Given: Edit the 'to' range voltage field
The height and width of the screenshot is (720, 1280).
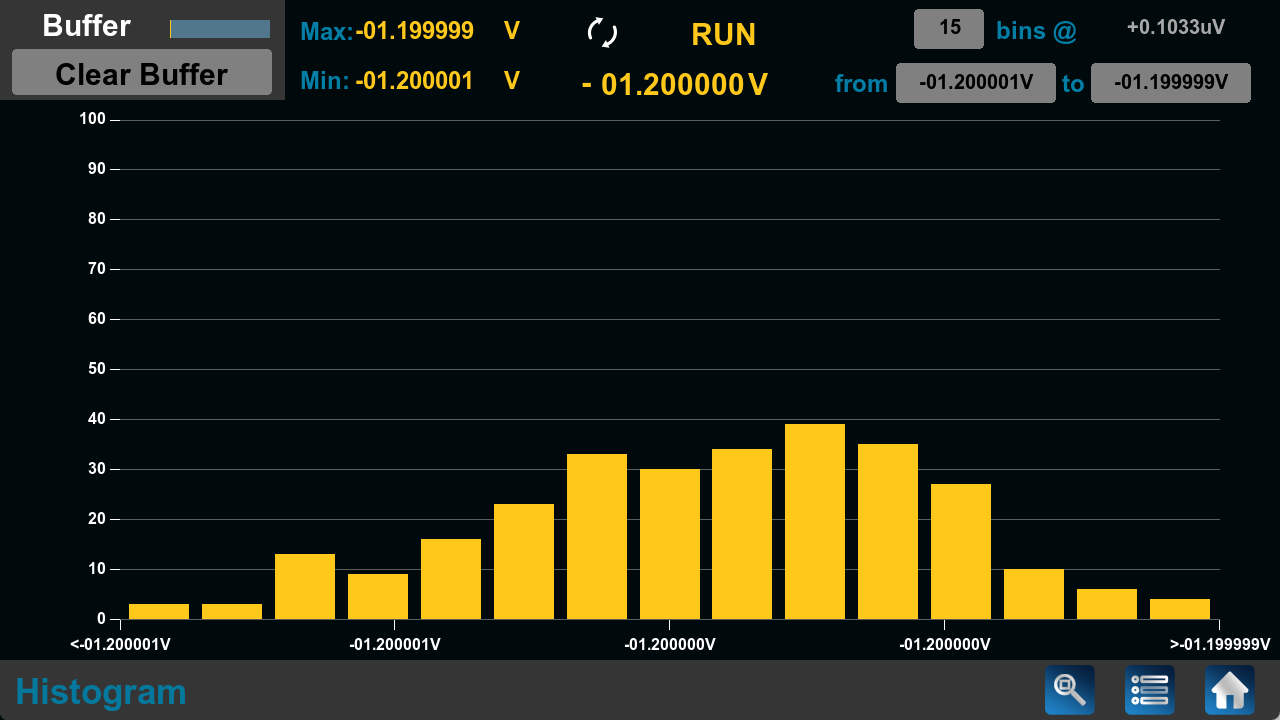Looking at the screenshot, I should [1170, 83].
